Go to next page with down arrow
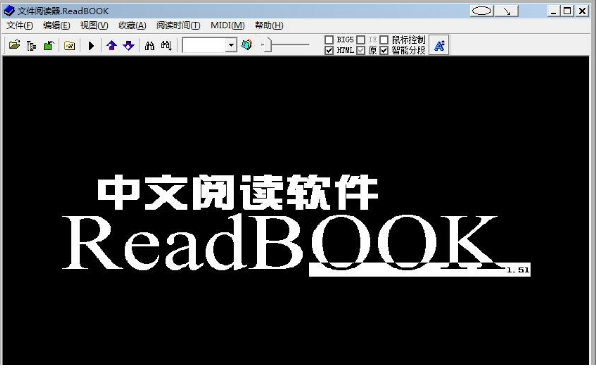The height and width of the screenshot is (379, 596). (x=129, y=46)
